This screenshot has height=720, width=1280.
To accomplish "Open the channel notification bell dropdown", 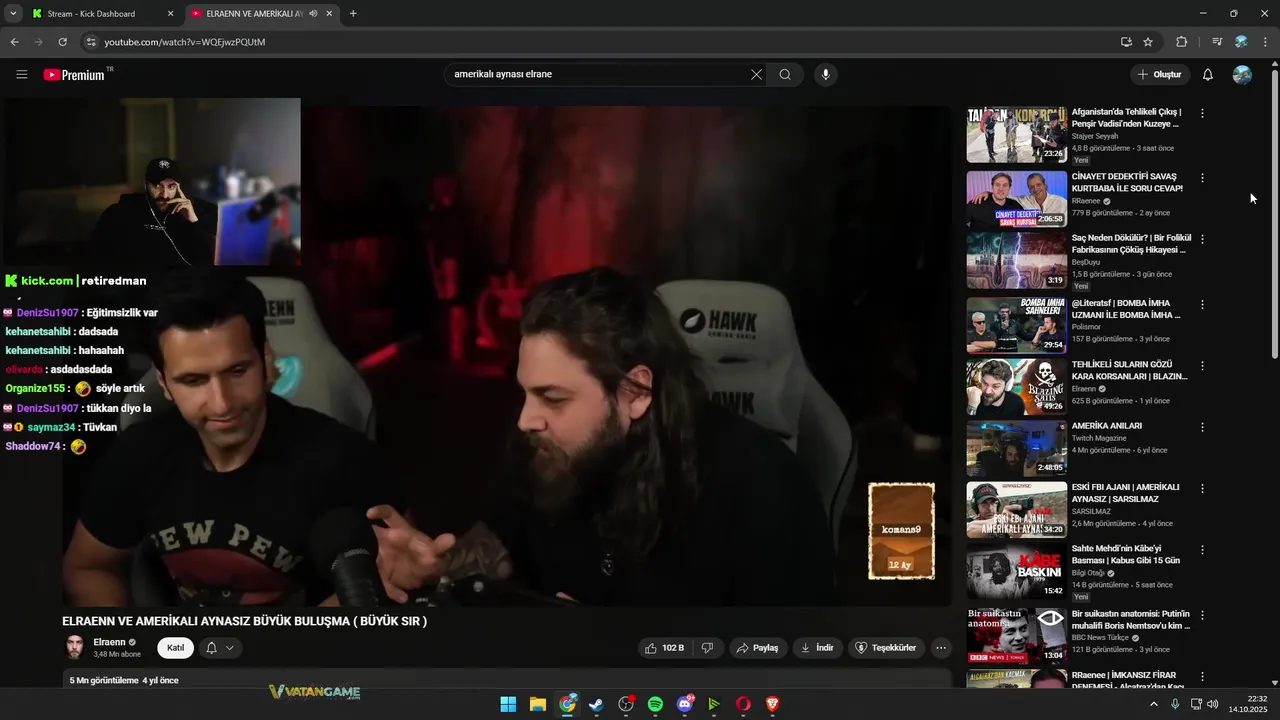I will (x=220, y=648).
